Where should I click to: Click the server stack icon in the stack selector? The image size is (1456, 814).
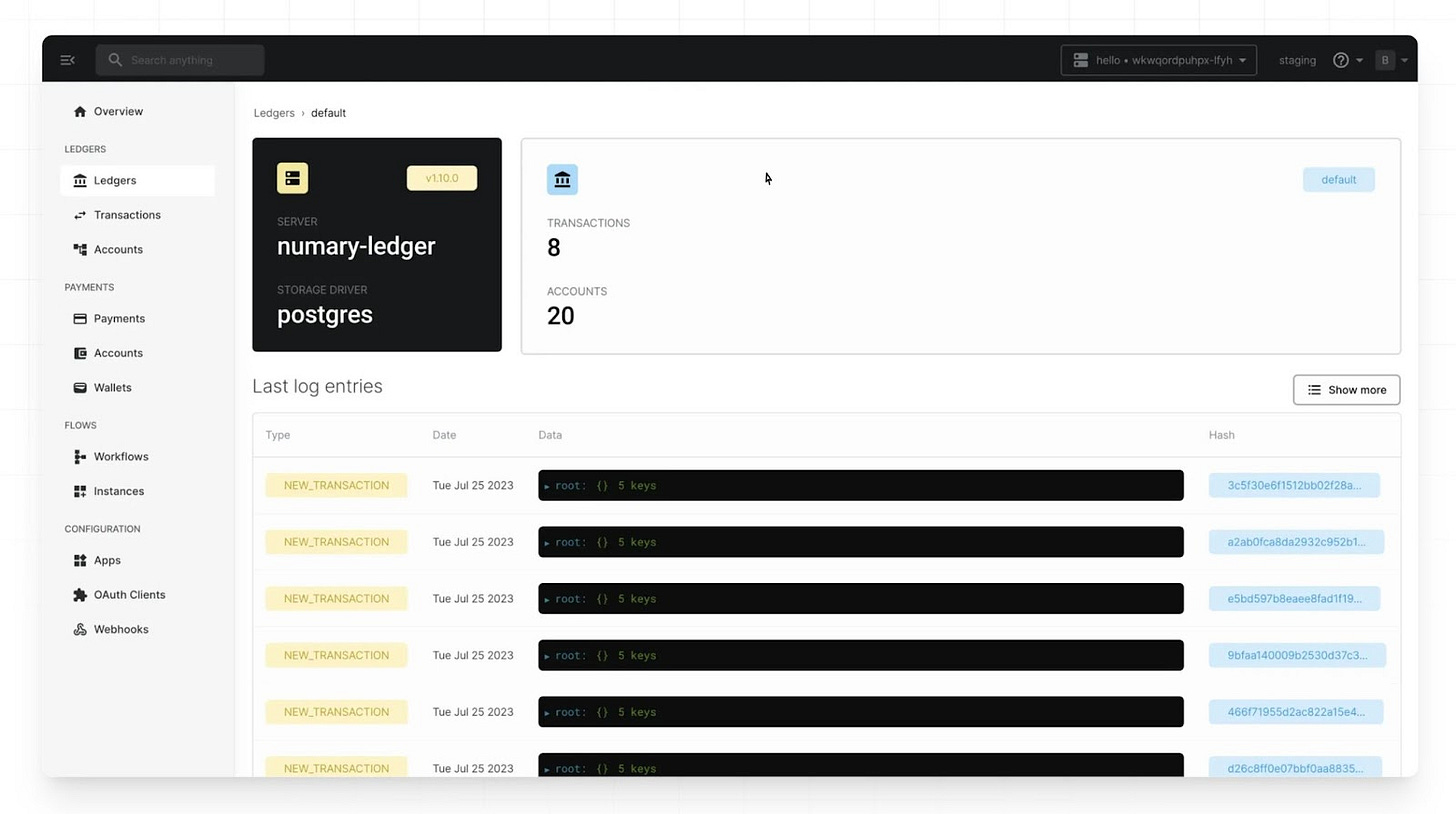1080,60
